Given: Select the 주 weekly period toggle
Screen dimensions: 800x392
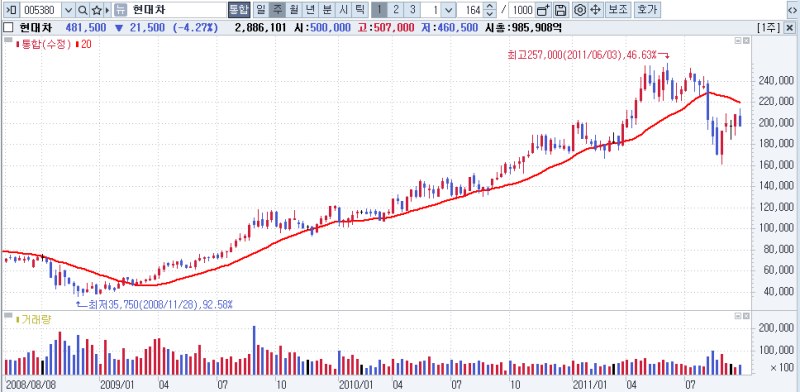Looking at the screenshot, I should (x=277, y=10).
